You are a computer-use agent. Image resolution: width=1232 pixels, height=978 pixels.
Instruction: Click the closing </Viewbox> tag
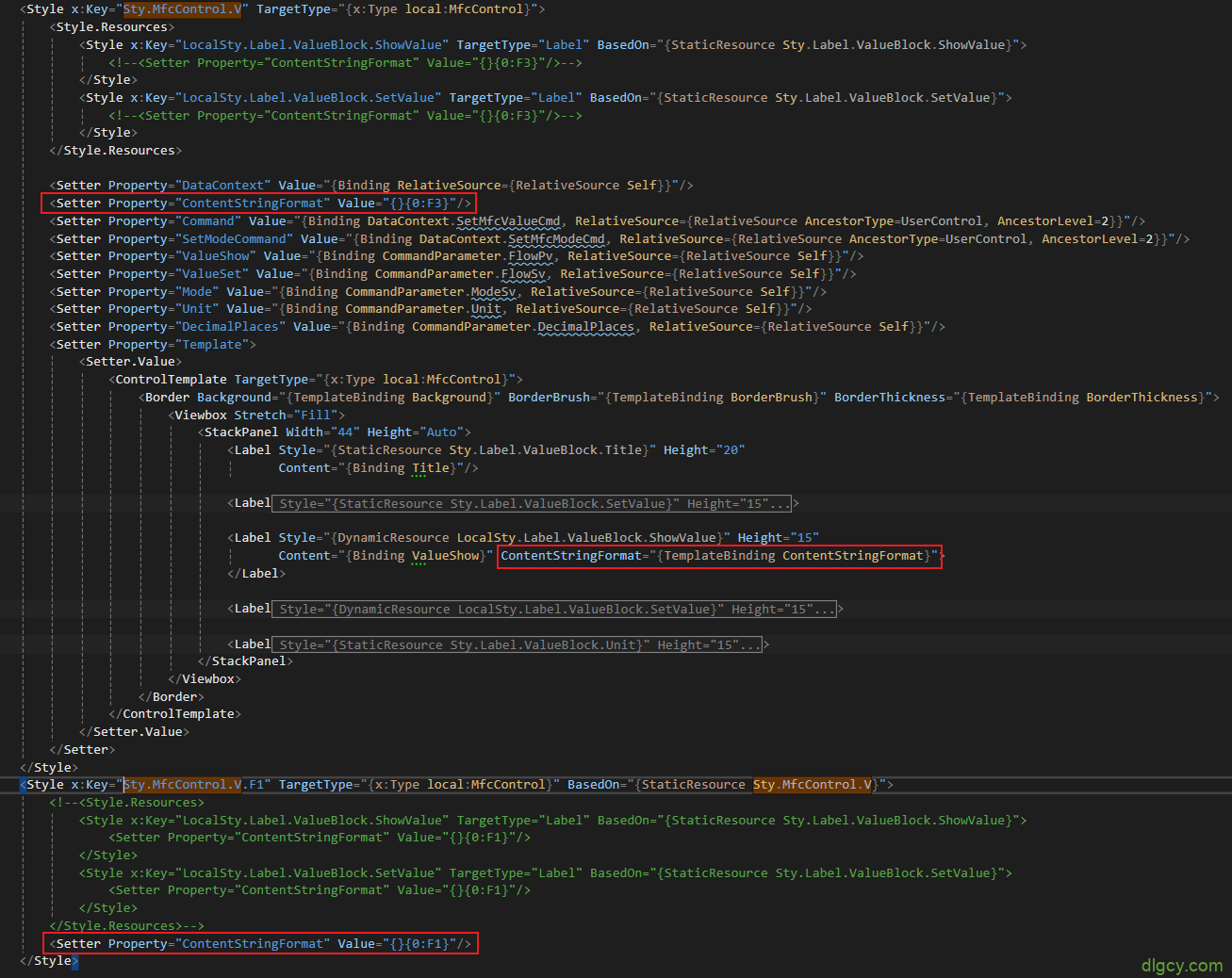coord(205,679)
